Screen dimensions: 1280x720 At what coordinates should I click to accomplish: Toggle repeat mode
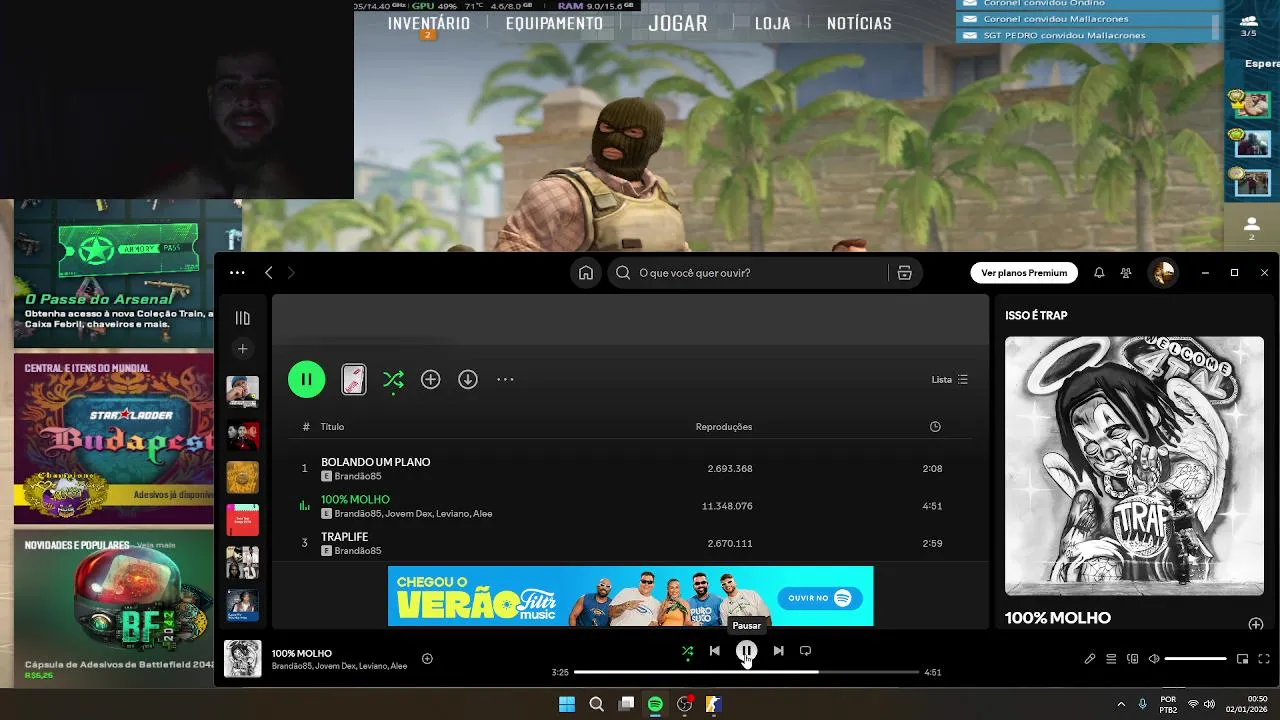[805, 651]
